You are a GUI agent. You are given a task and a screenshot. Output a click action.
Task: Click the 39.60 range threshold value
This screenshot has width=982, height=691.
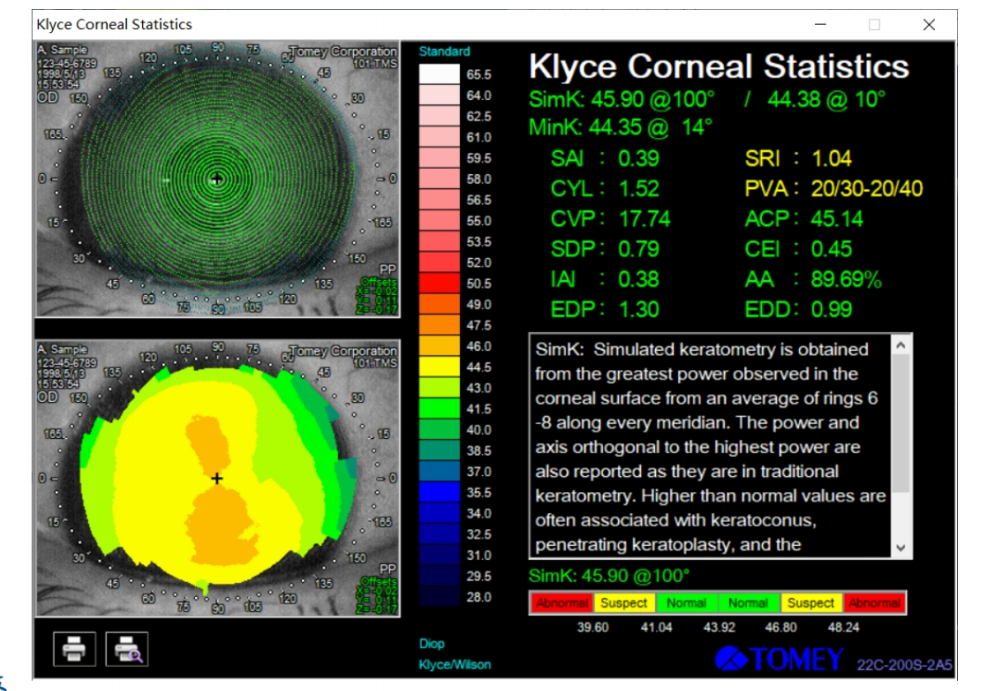click(x=592, y=627)
